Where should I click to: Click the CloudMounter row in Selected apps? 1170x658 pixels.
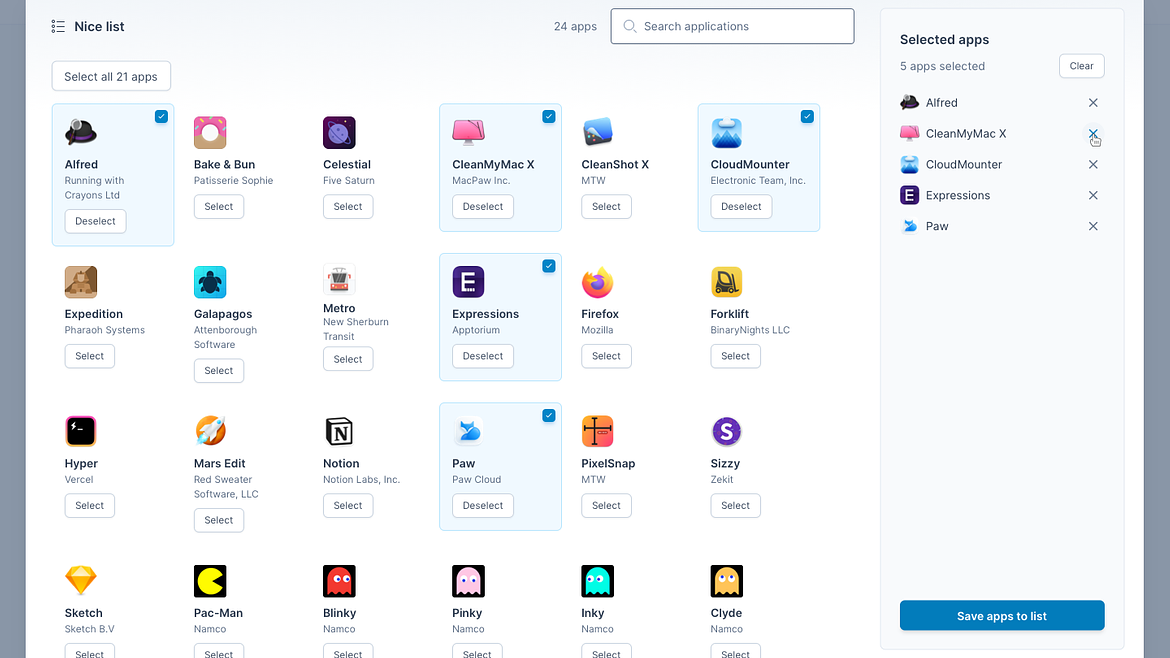tap(1001, 164)
